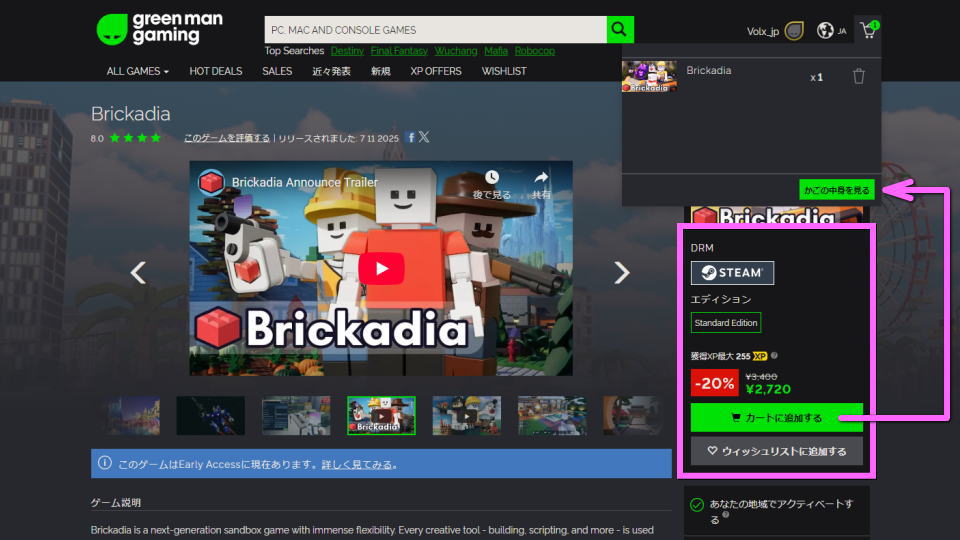Click the Wuchang top search link
This screenshot has width=960, height=540.
tap(456, 51)
